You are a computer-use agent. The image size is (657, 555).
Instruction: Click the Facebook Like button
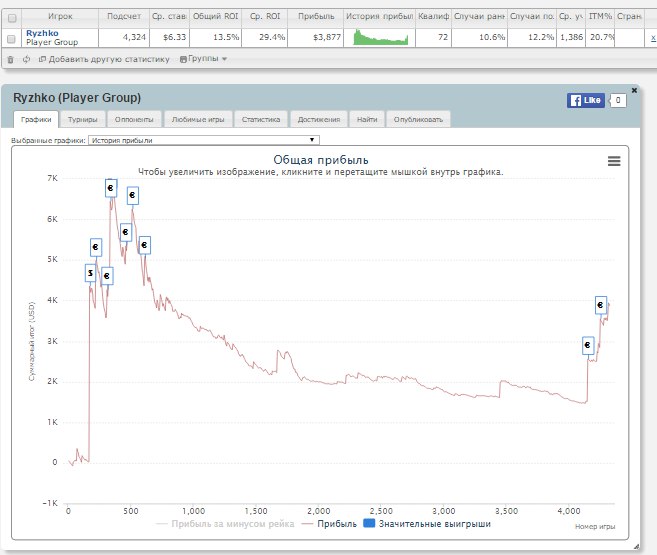(586, 100)
